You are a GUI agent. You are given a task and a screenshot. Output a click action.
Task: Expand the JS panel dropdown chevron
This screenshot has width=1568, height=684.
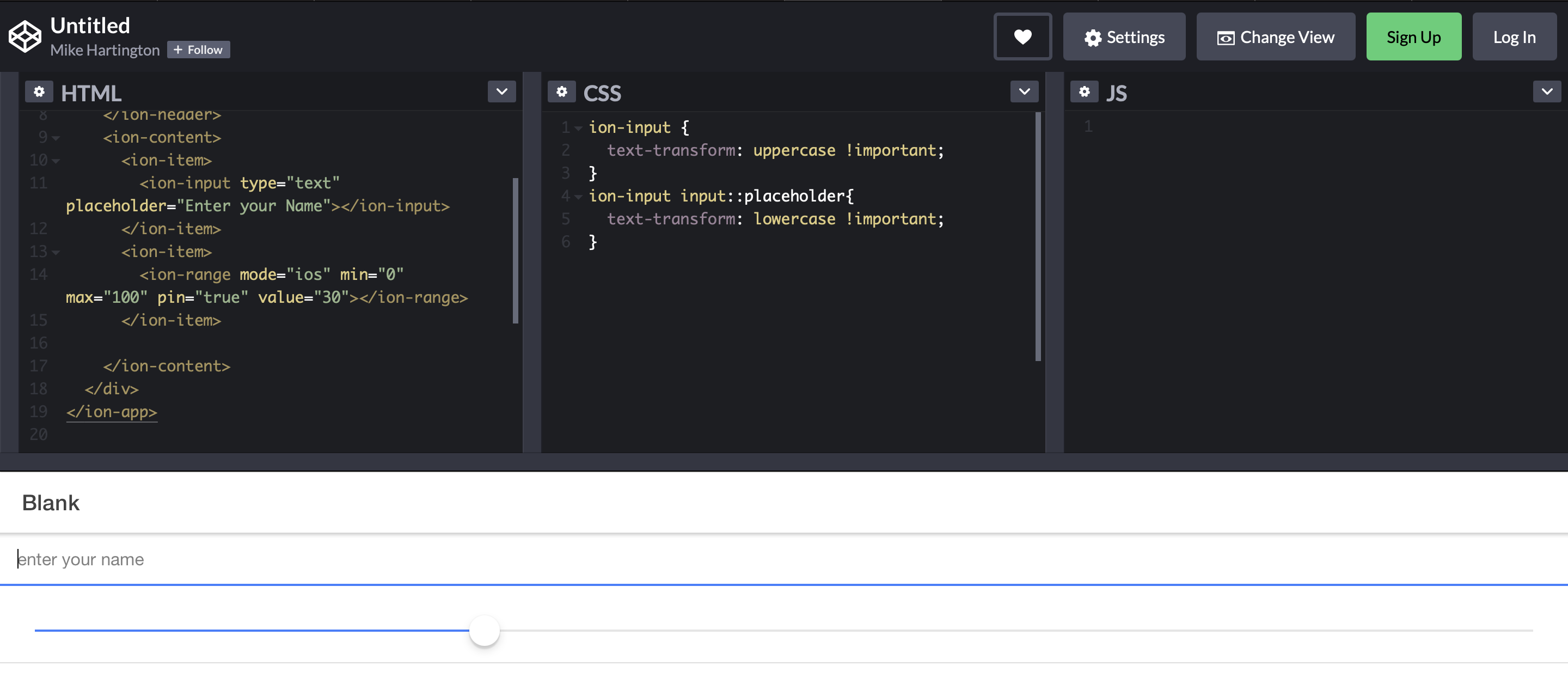(1547, 91)
